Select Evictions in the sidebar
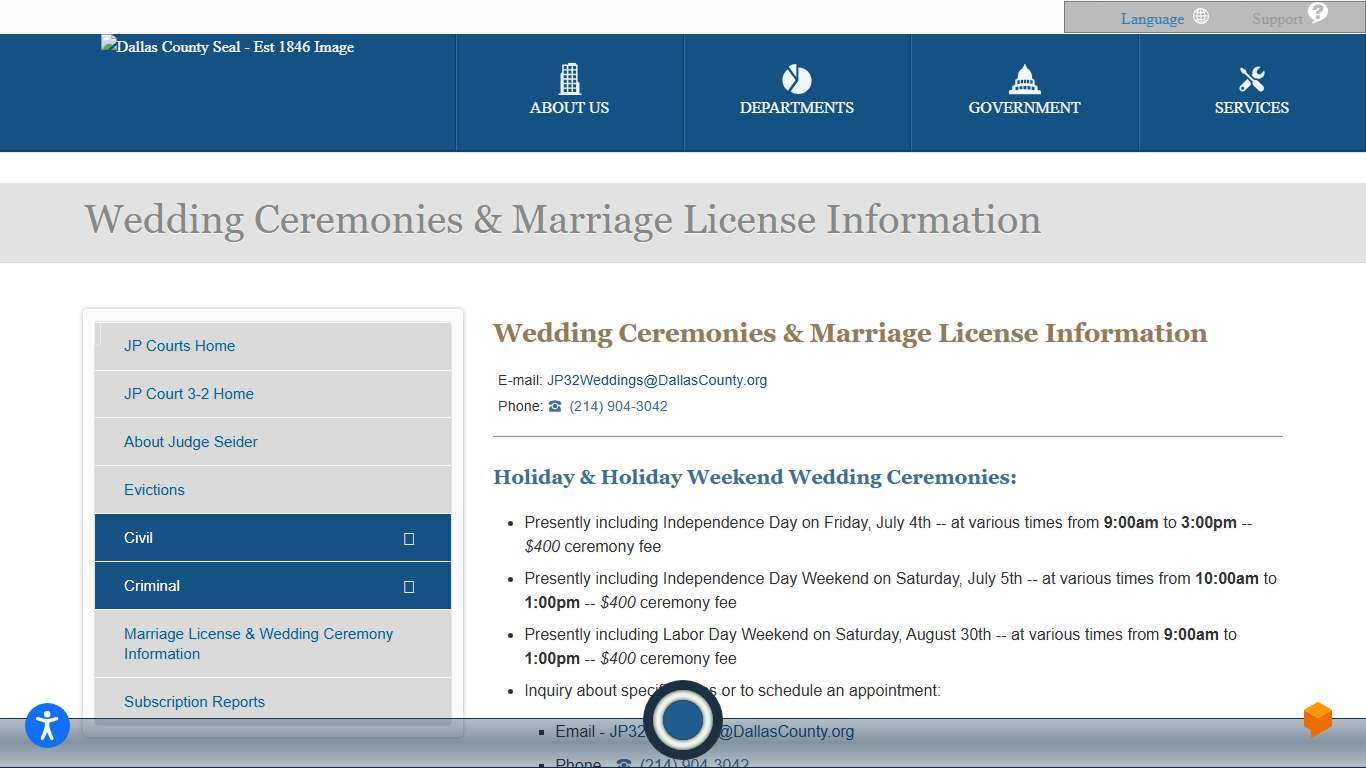This screenshot has width=1366, height=768. tap(154, 490)
